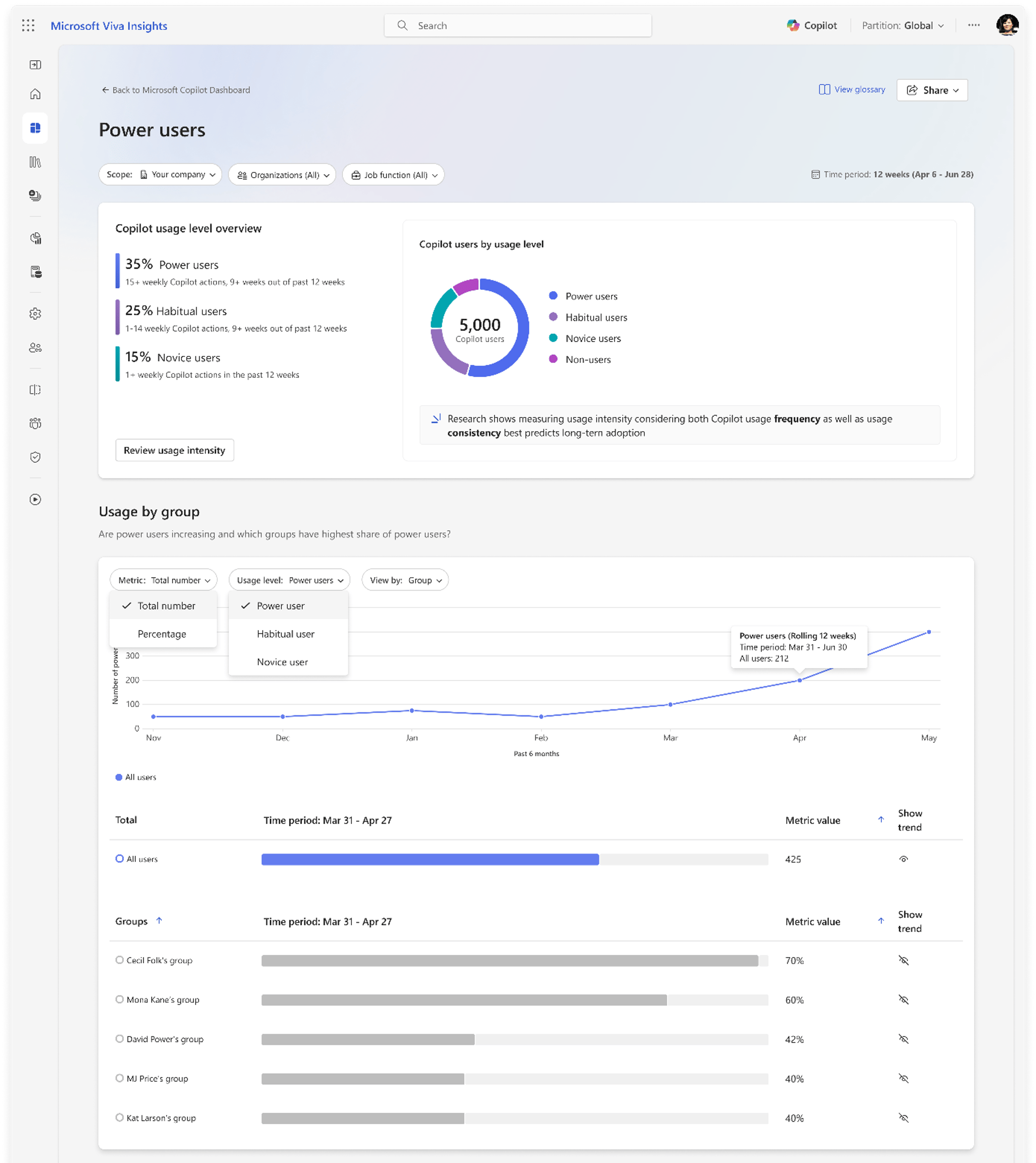1036x1163 pixels.
Task: Open the Teams people icon in sidebar
Action: [35, 348]
